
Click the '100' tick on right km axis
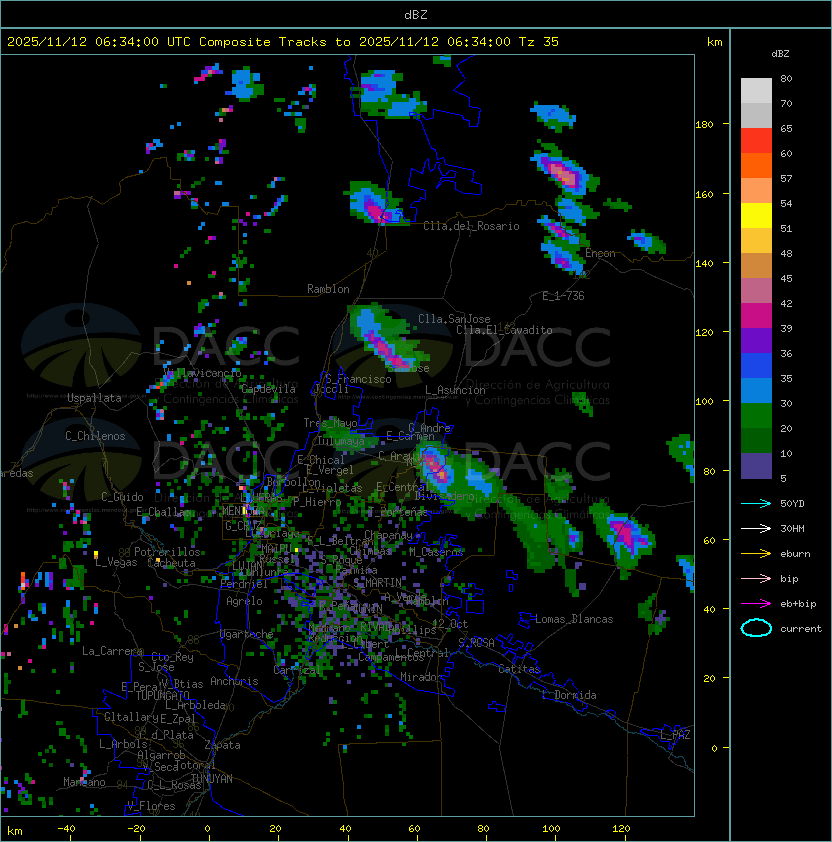(x=704, y=401)
